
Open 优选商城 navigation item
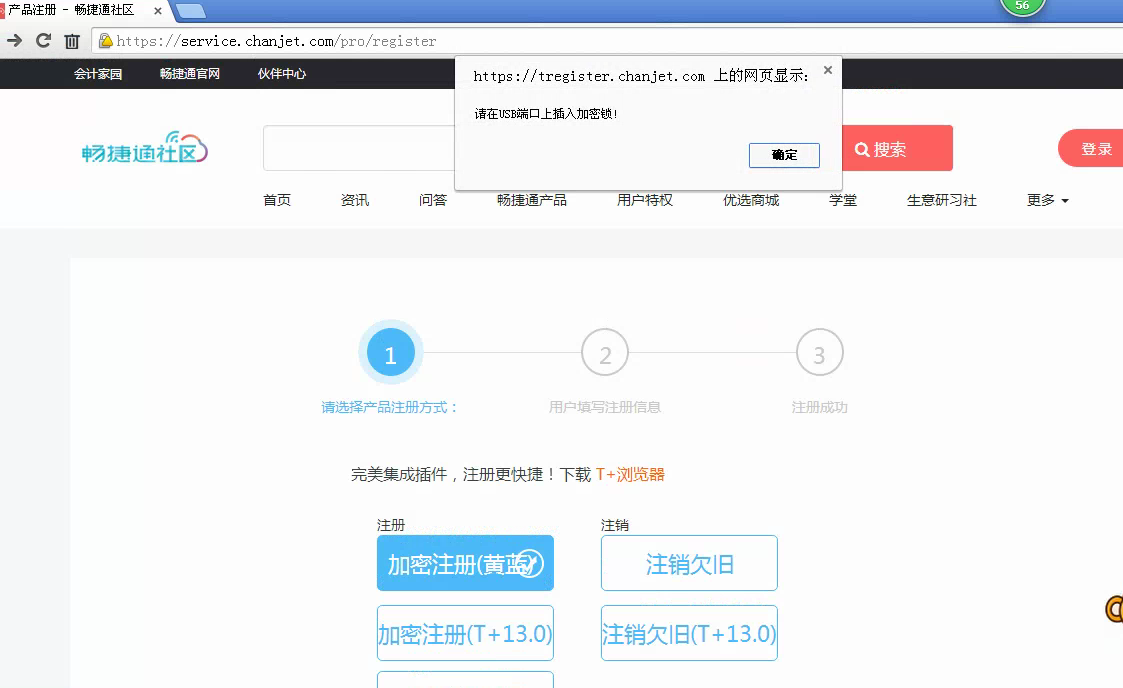751,200
